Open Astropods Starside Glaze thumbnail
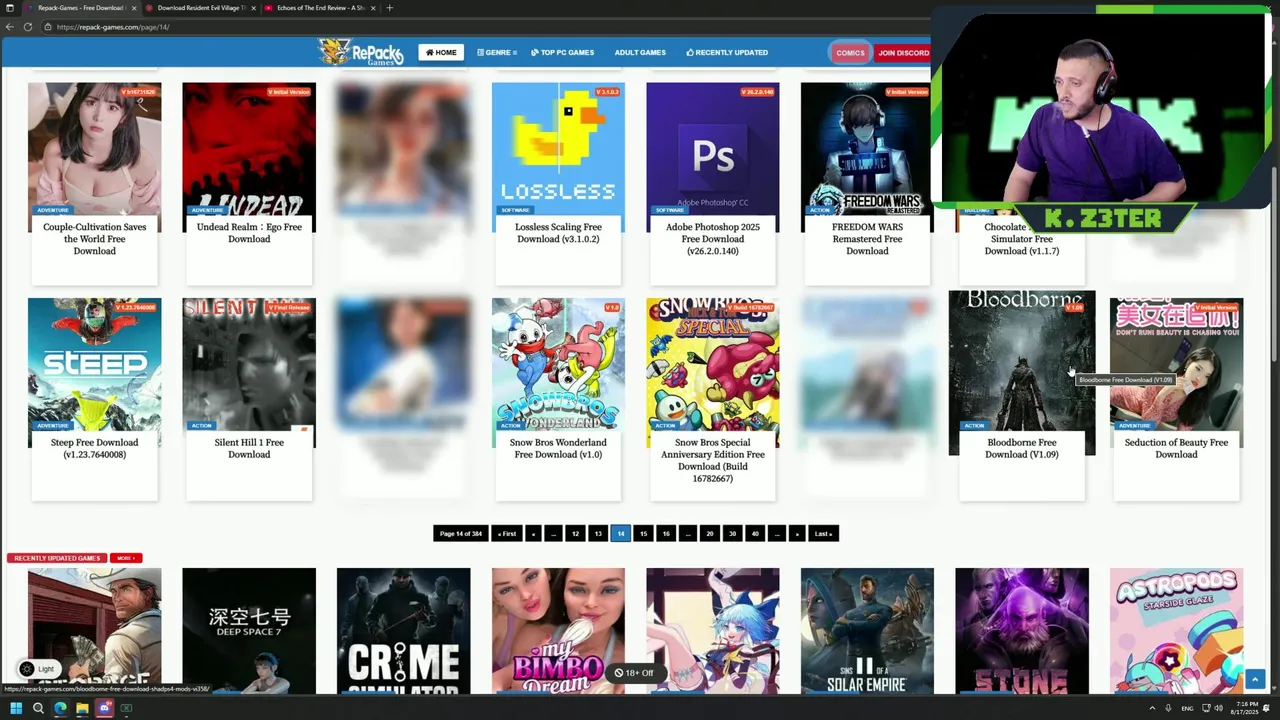Screen dimensions: 1280x720 click(1176, 631)
